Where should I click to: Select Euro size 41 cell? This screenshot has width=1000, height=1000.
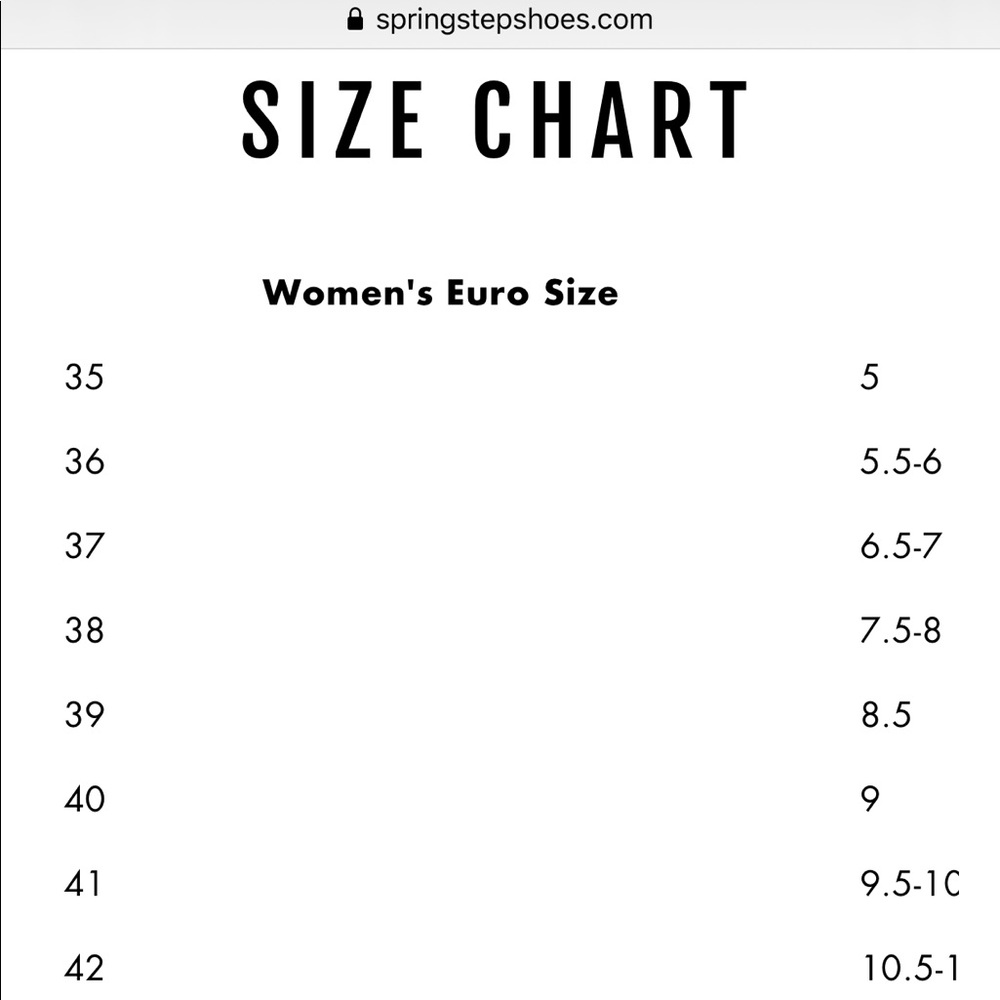(83, 884)
